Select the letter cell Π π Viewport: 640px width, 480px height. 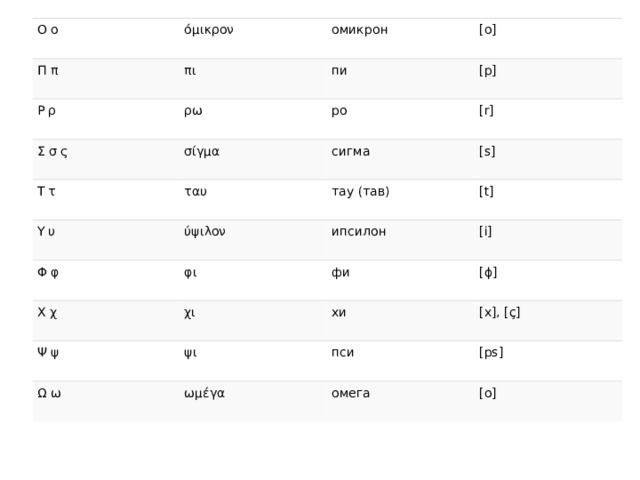tap(48, 70)
